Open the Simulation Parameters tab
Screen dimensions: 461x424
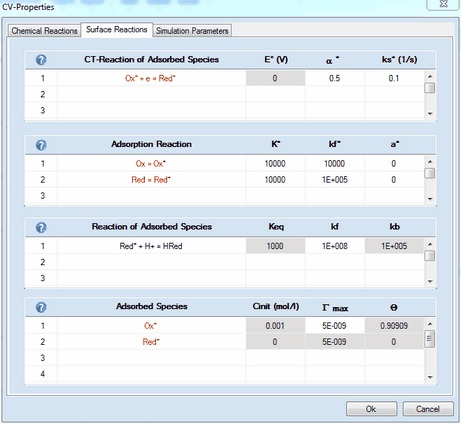pos(192,31)
